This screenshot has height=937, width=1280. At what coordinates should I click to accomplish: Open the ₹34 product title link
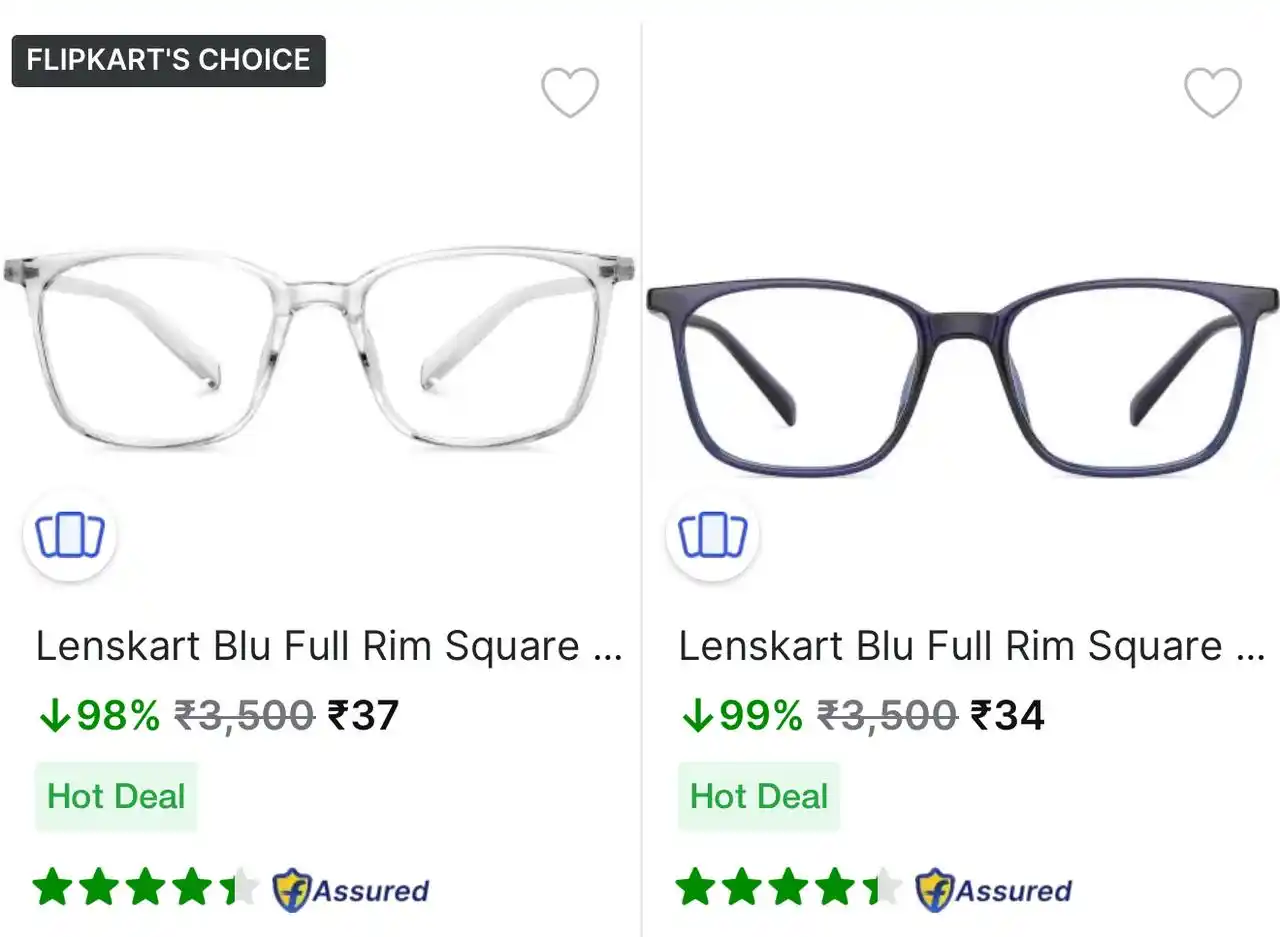coord(973,646)
